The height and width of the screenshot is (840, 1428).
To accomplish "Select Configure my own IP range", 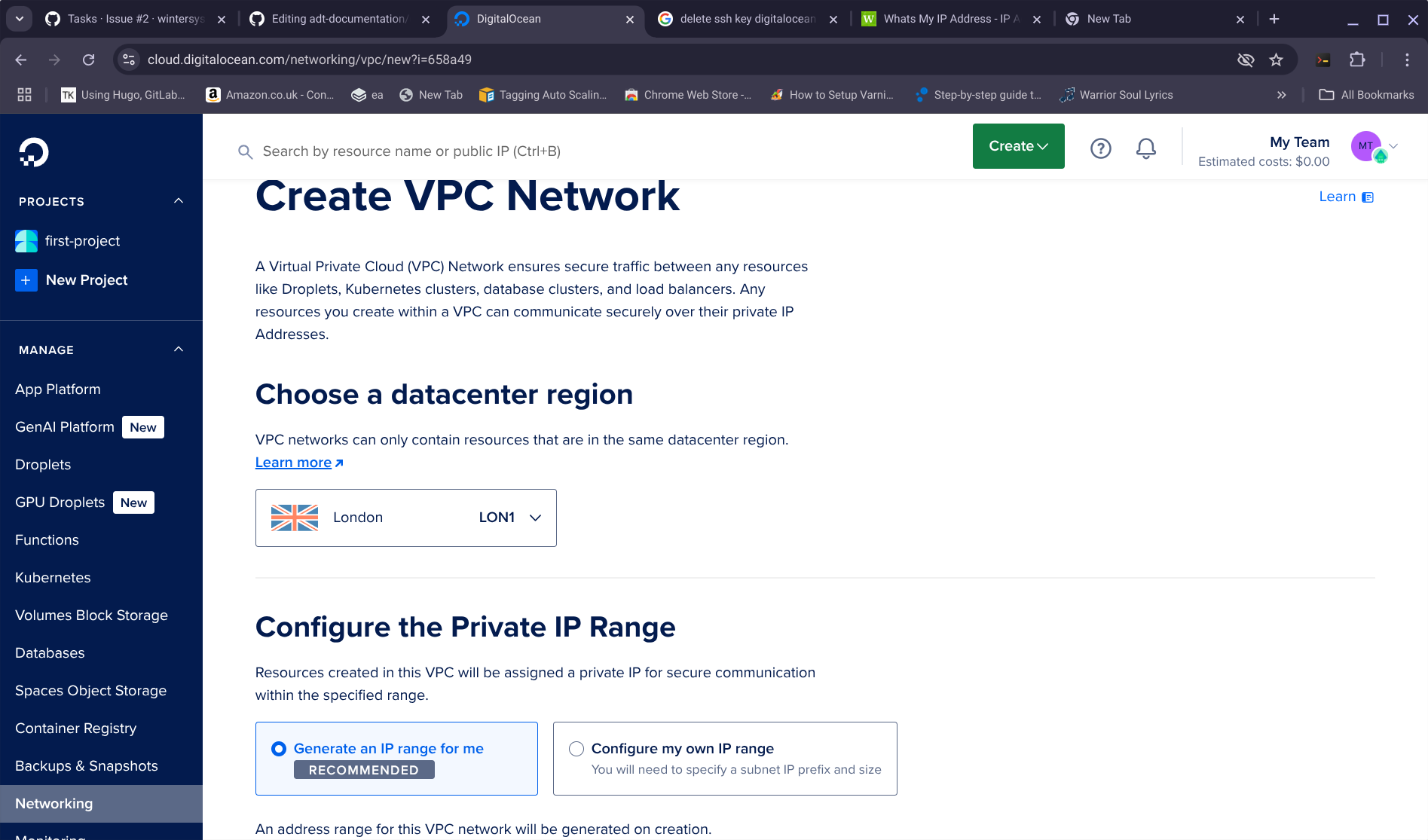I will click(x=576, y=749).
